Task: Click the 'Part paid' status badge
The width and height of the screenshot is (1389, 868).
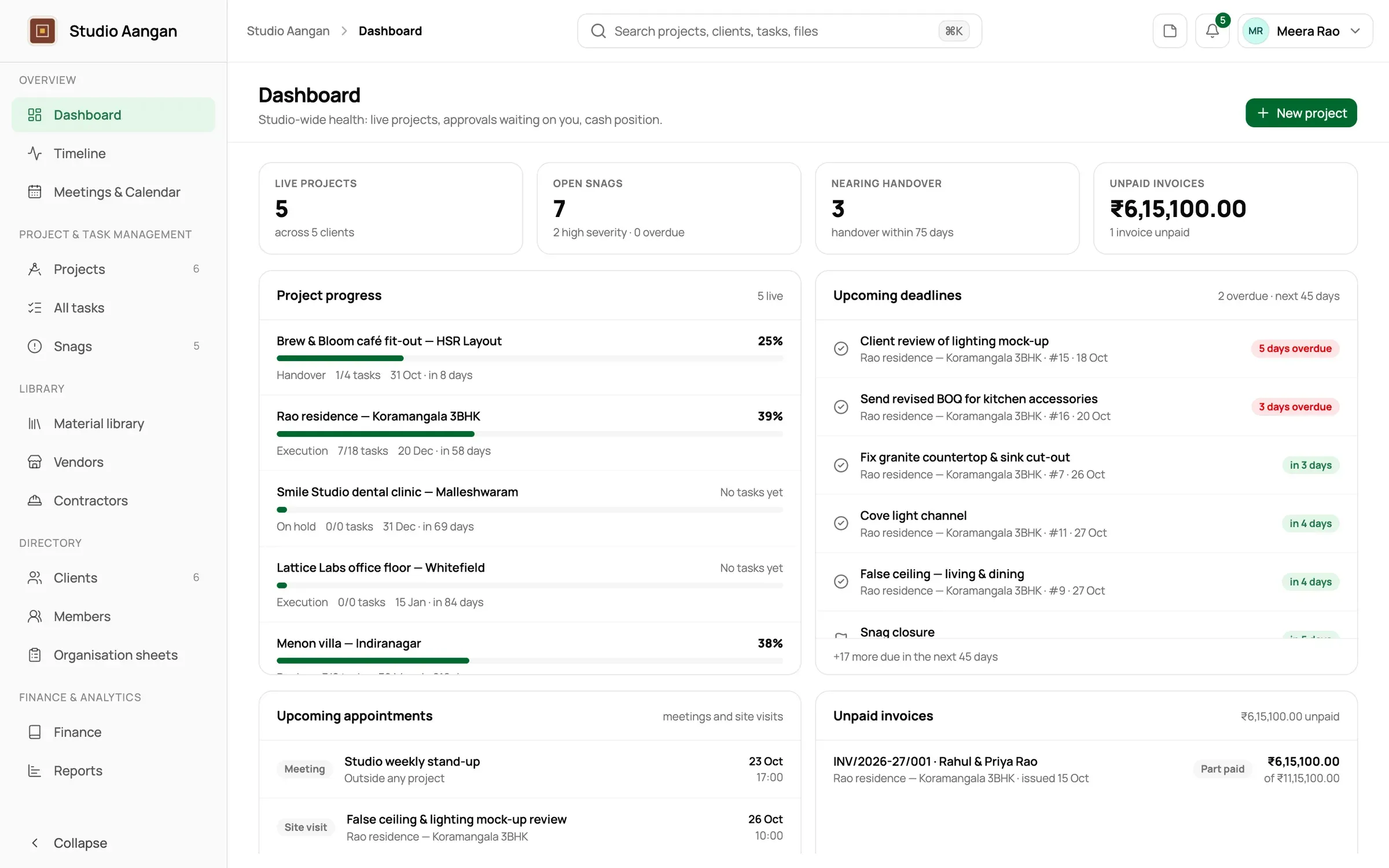Action: [x=1222, y=769]
